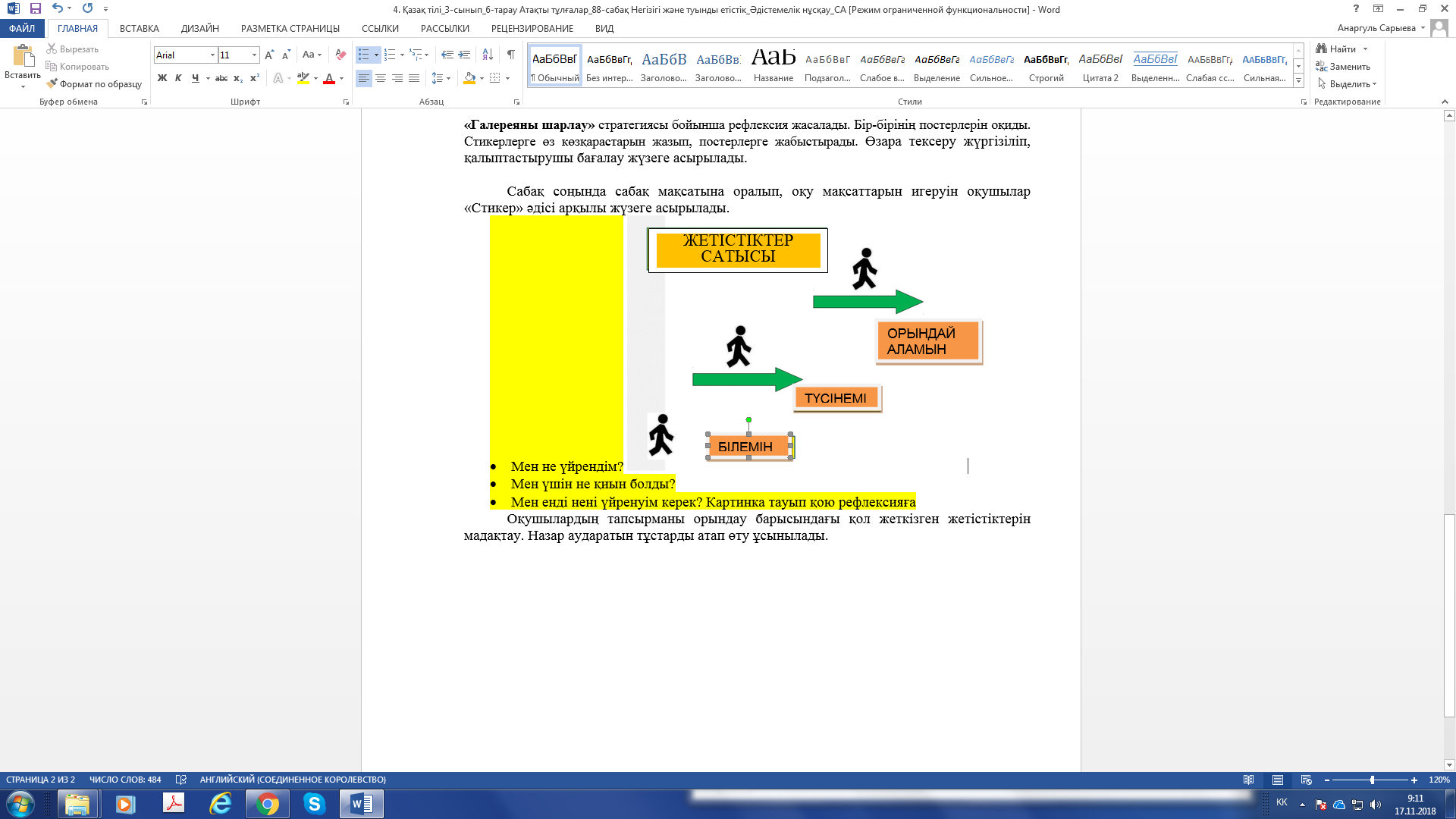Switch to the РЕЦЕНЗИРОВАНИЕ tab
This screenshot has width=1456, height=819.
tap(532, 28)
